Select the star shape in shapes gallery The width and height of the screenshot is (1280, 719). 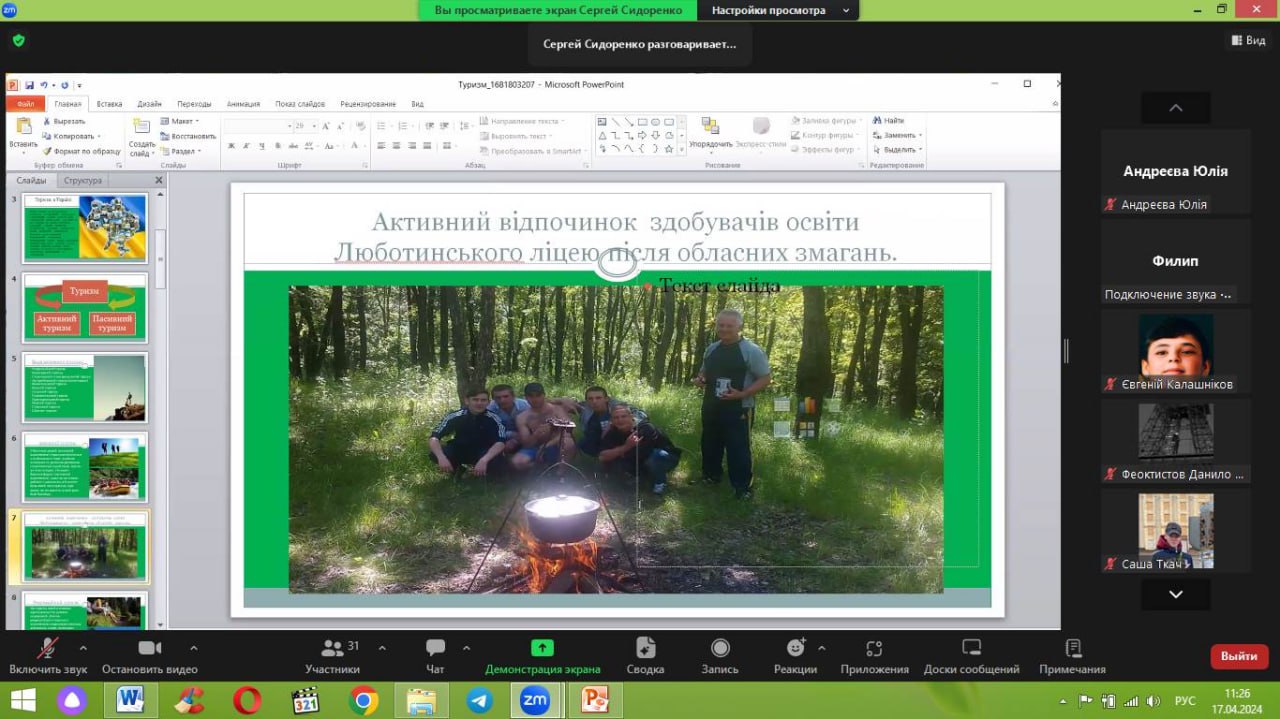click(668, 148)
